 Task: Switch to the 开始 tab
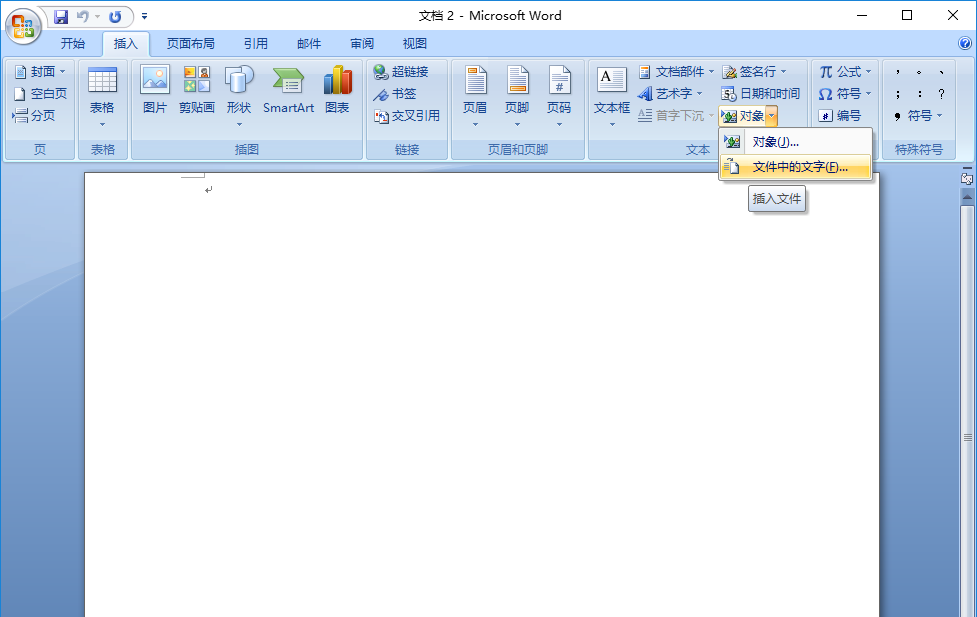(73, 44)
